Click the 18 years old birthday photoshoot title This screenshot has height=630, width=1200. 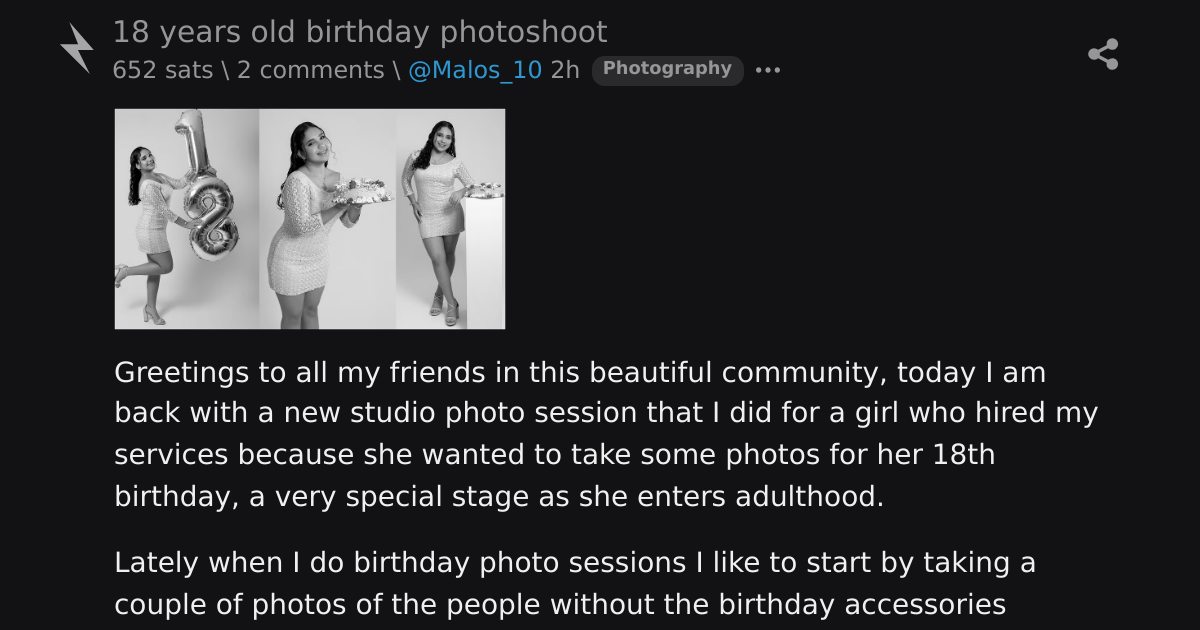359,32
